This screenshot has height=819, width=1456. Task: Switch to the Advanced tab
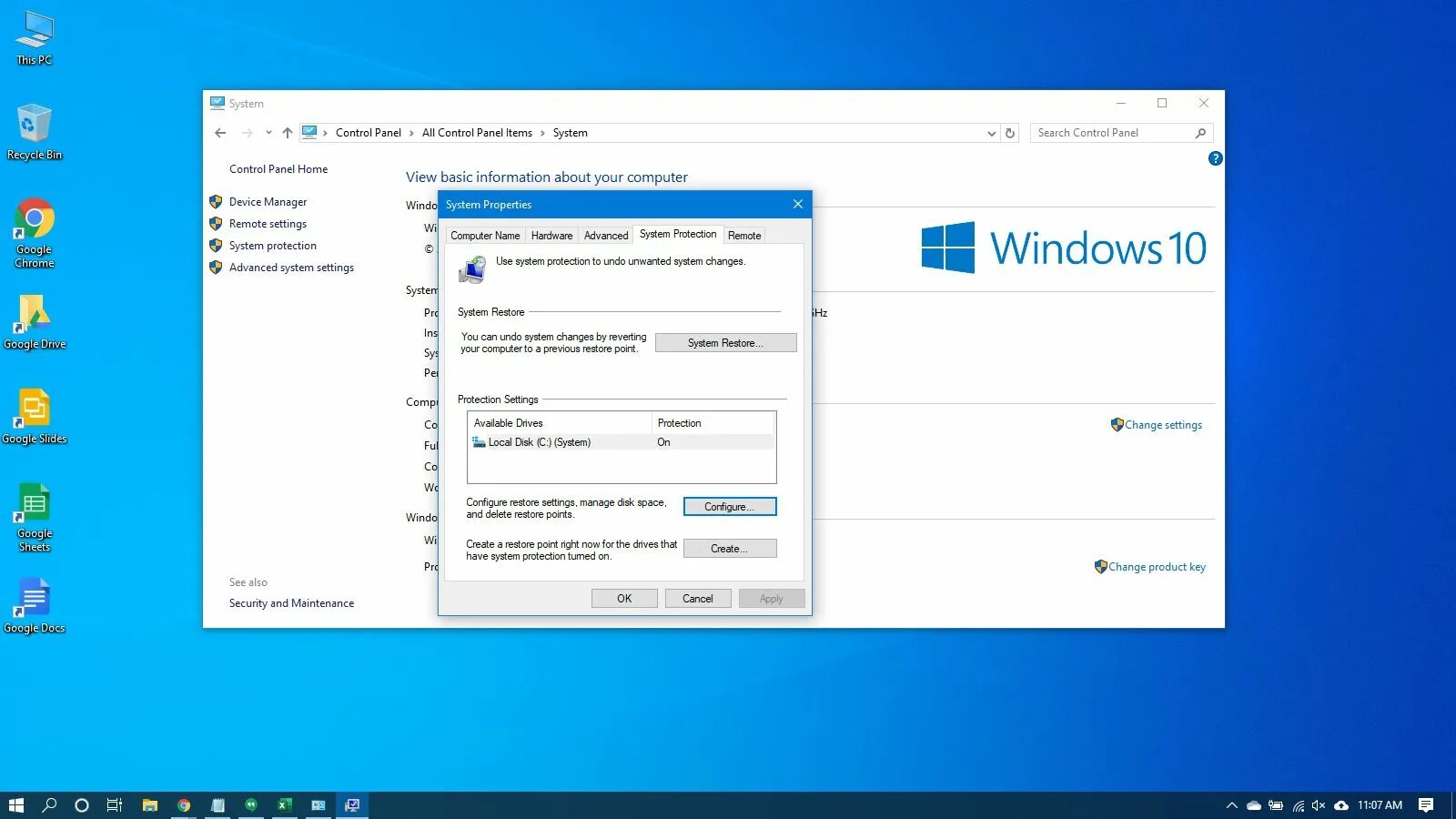[606, 236]
